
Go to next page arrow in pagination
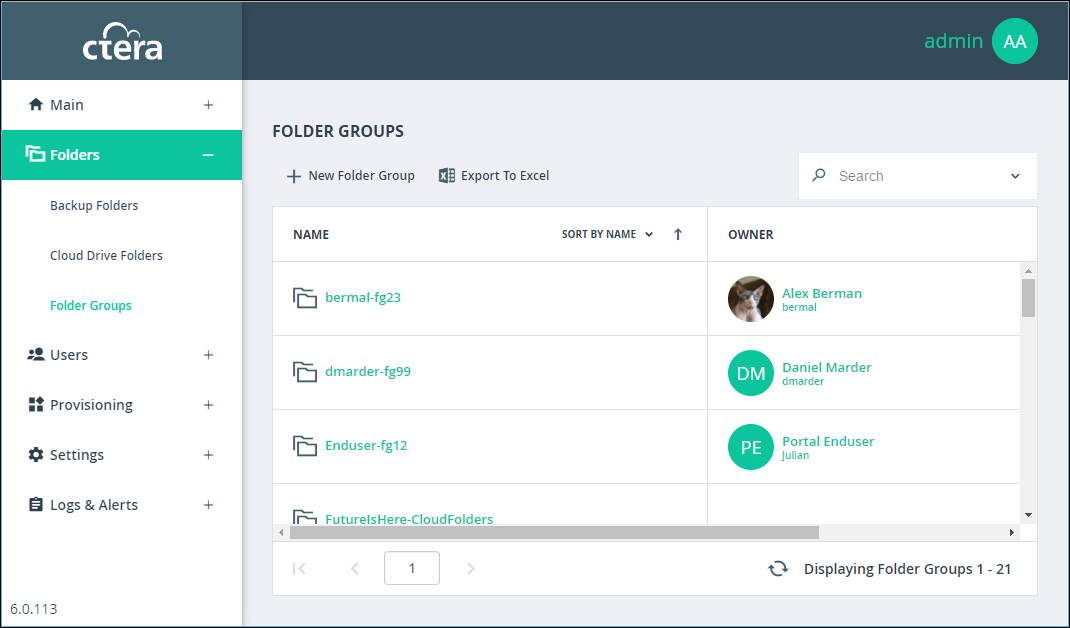471,569
